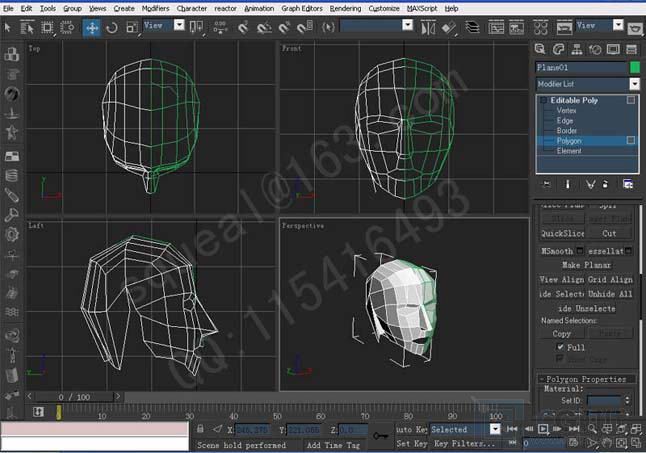The height and width of the screenshot is (453, 646).
Task: Open Curve Editor icon in toolbar
Action: coord(496,28)
